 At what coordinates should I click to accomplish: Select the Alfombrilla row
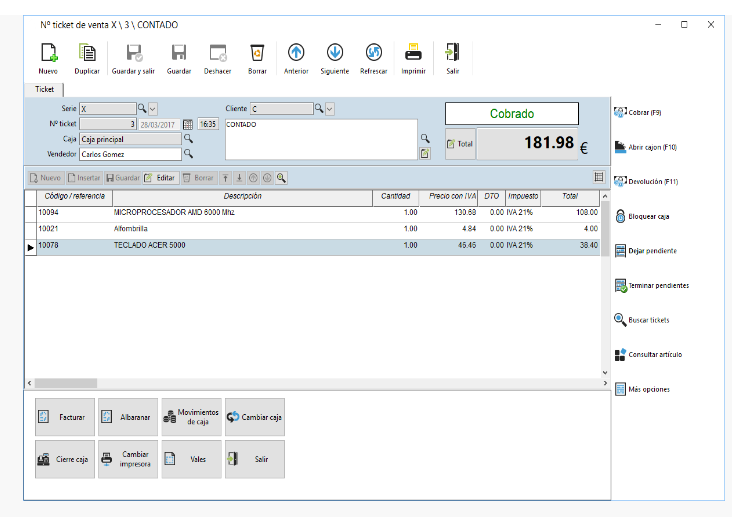(312, 229)
